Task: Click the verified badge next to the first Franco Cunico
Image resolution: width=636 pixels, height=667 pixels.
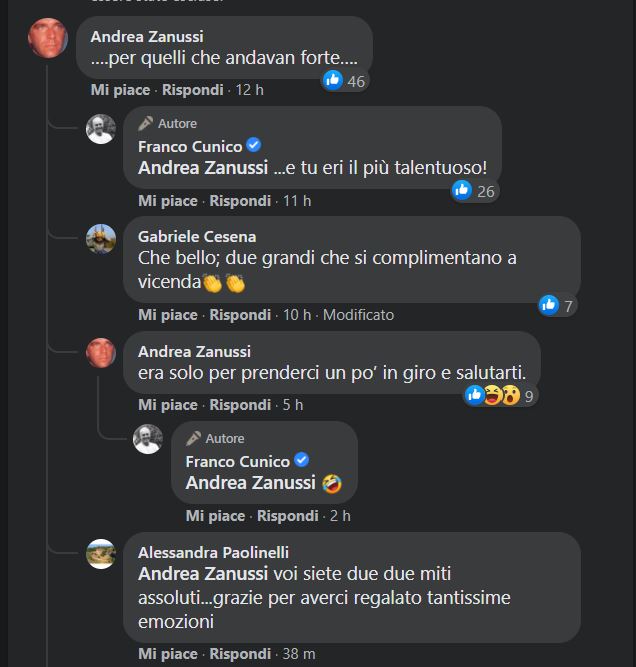Action: click(256, 147)
